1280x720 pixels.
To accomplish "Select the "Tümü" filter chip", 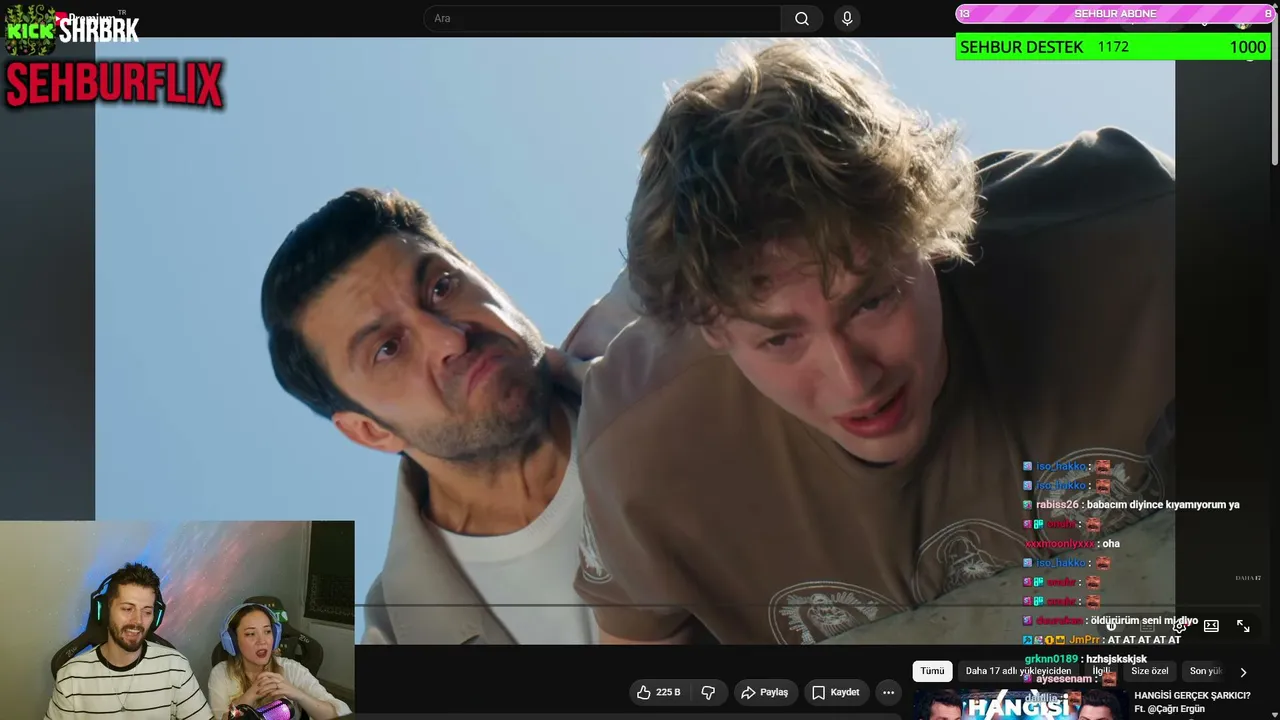I will 932,671.
